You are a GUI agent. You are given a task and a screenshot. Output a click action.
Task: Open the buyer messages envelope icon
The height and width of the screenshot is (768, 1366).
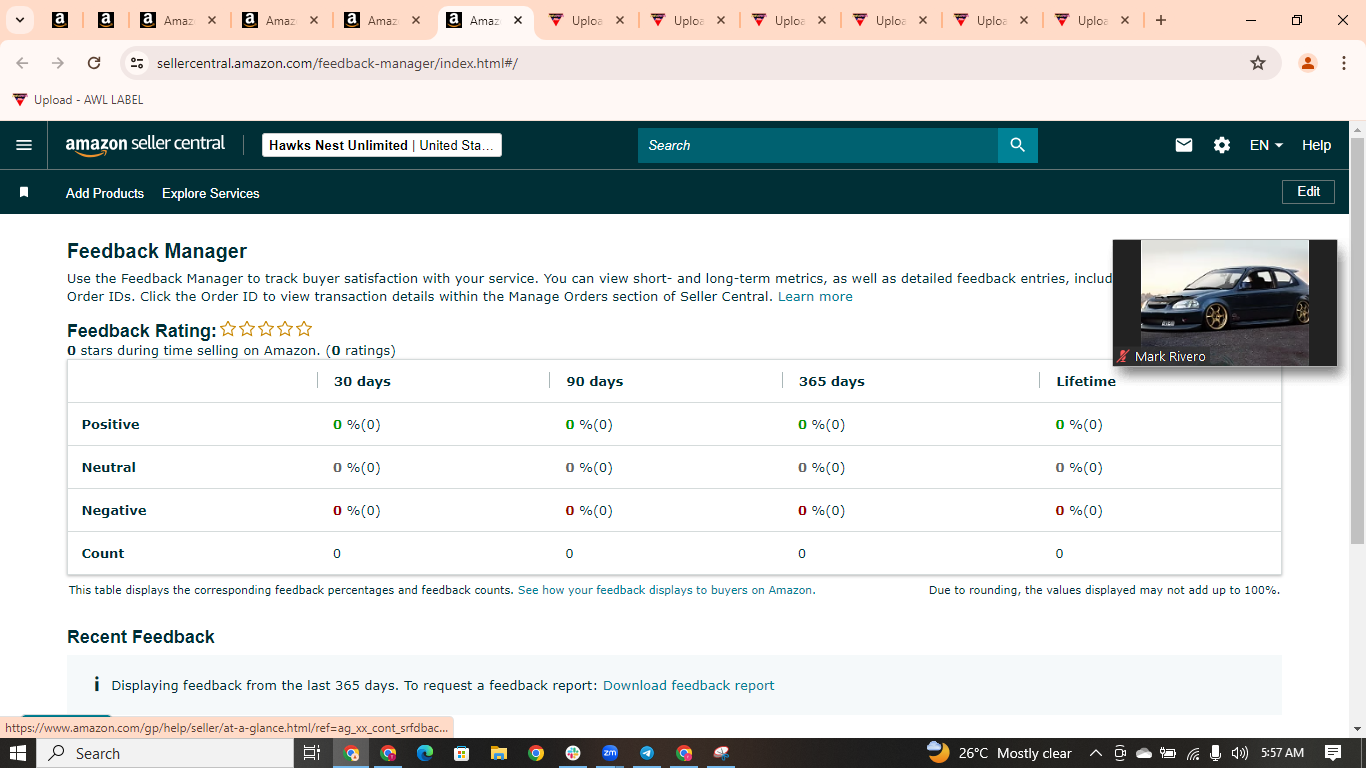click(x=1184, y=145)
